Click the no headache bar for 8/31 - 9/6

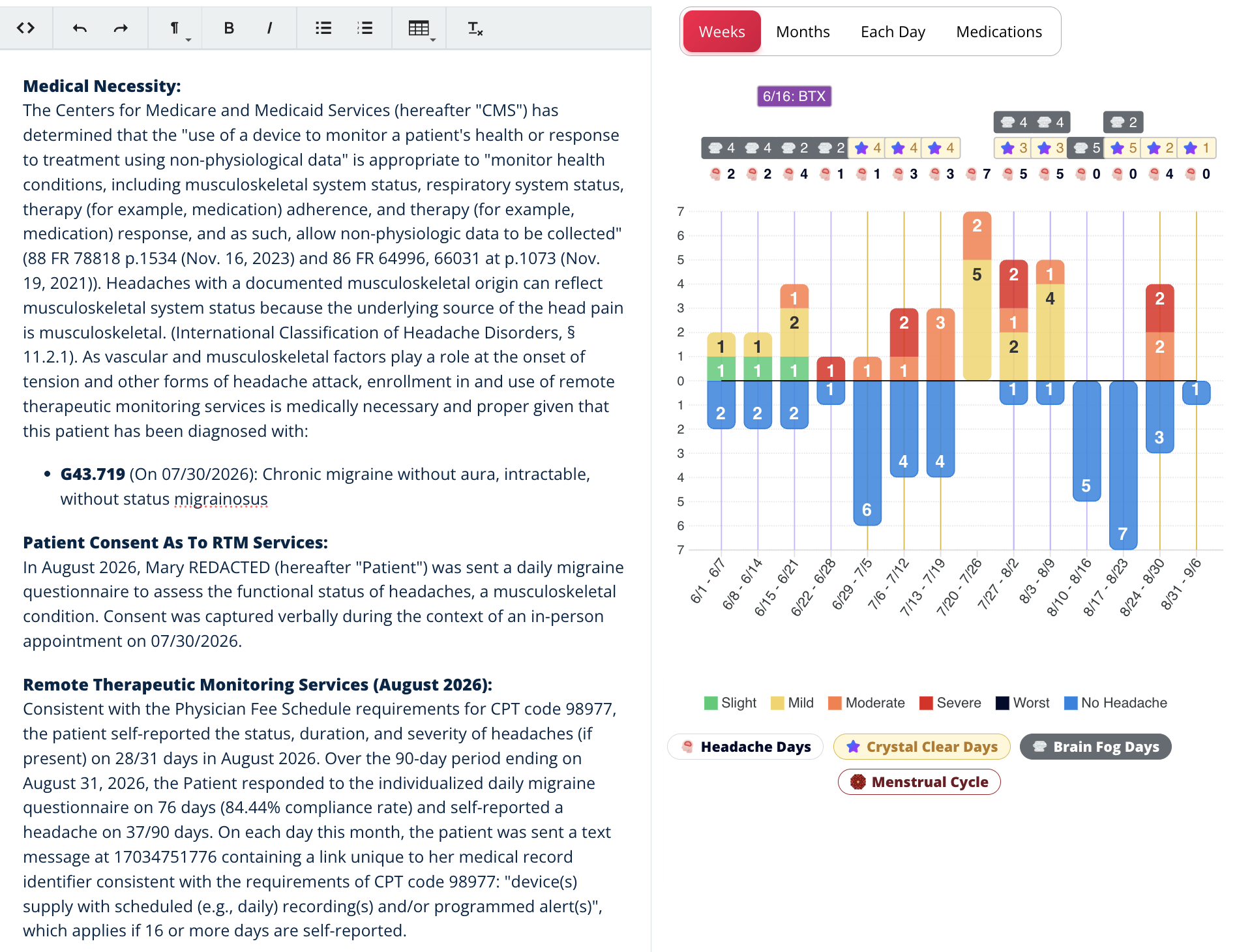(1196, 393)
